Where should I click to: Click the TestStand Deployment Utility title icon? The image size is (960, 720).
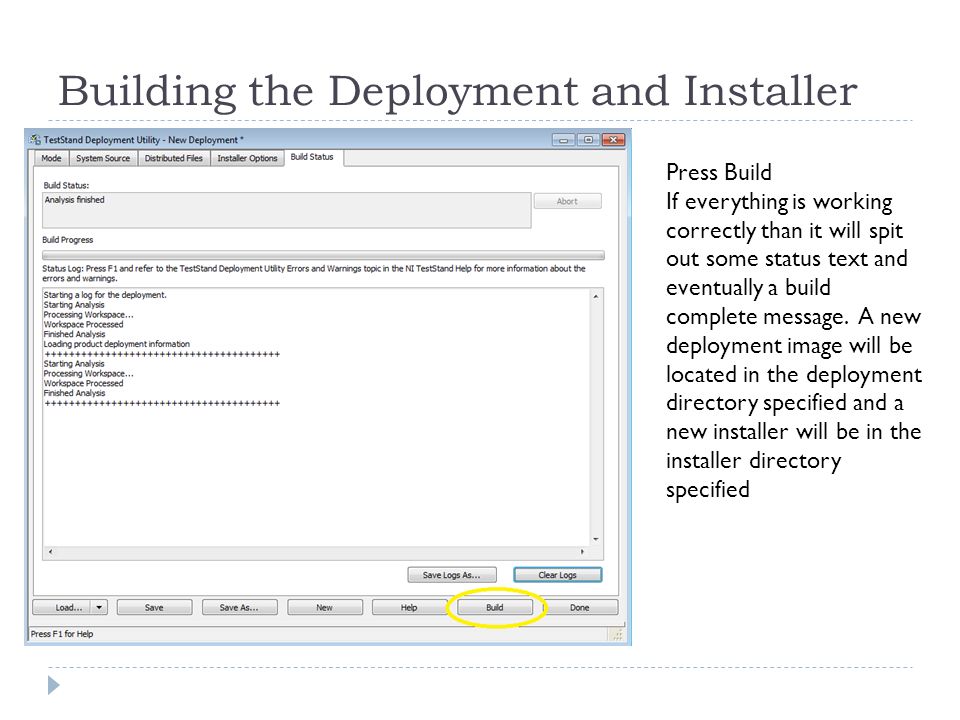[35, 140]
